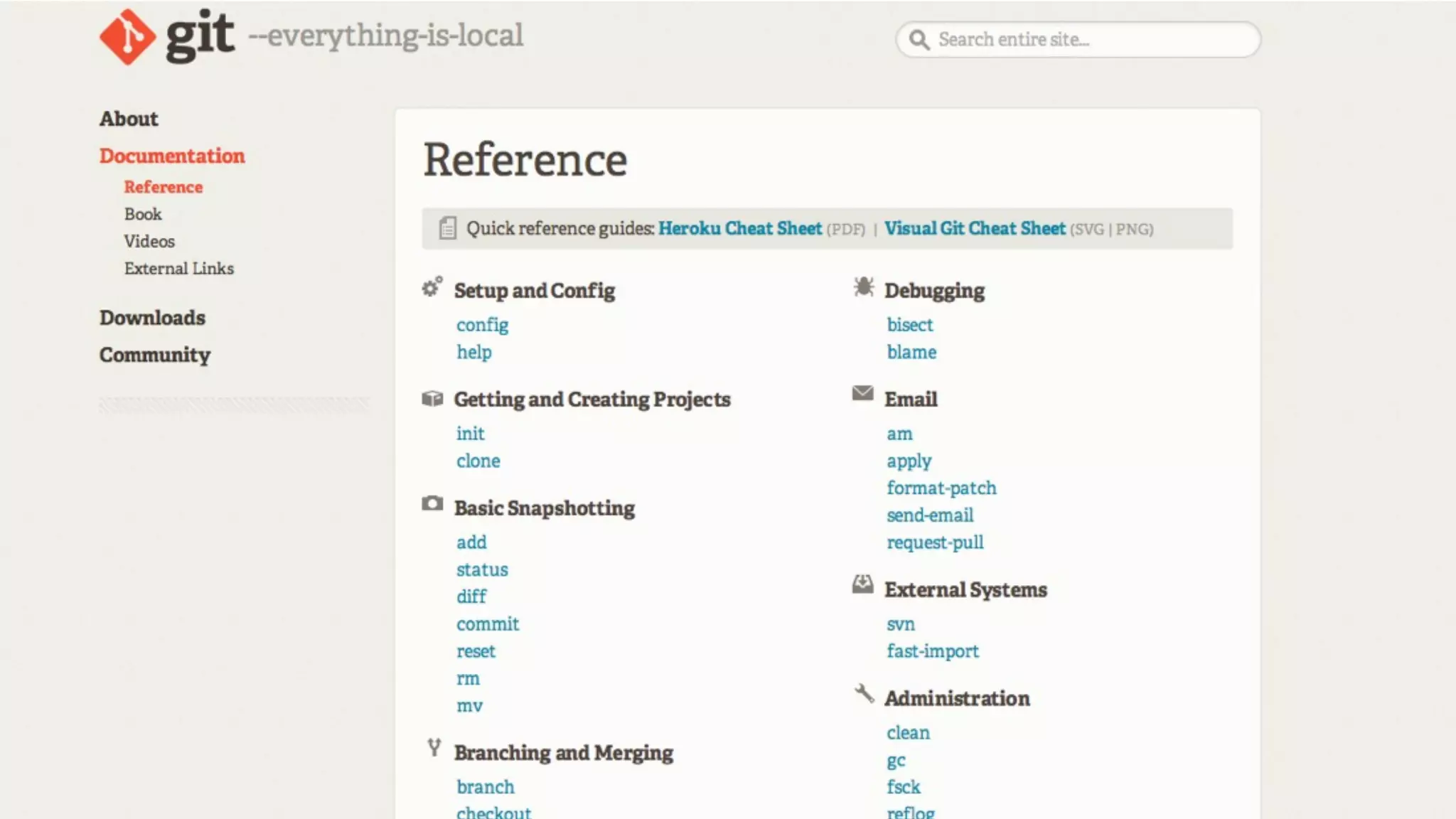
Task: Go to Downloads in the sidebar
Action: (152, 318)
